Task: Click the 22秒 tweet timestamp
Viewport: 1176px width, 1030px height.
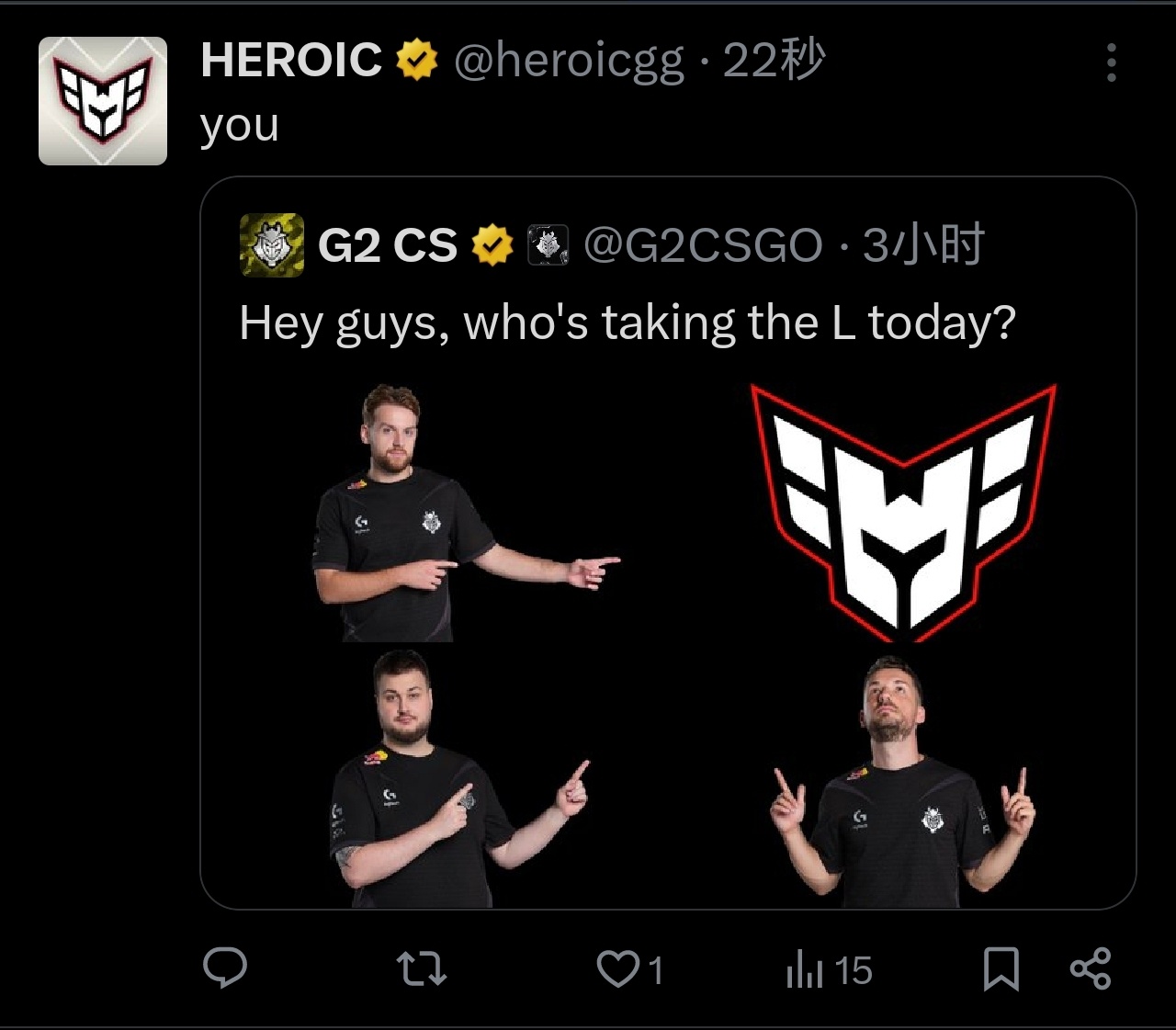Action: (775, 62)
